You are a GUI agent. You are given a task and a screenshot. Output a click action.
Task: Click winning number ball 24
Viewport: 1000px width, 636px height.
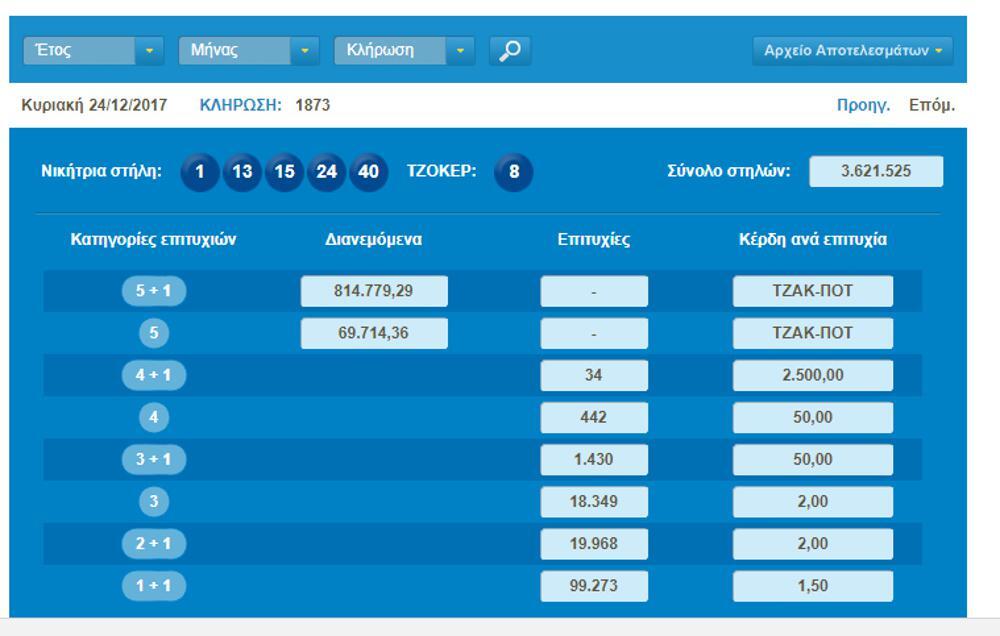click(x=327, y=172)
